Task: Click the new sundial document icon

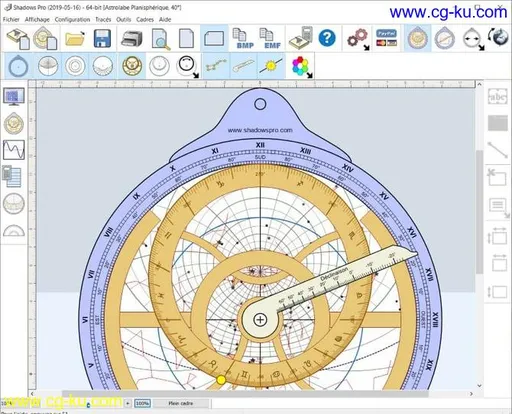Action: pos(18,39)
